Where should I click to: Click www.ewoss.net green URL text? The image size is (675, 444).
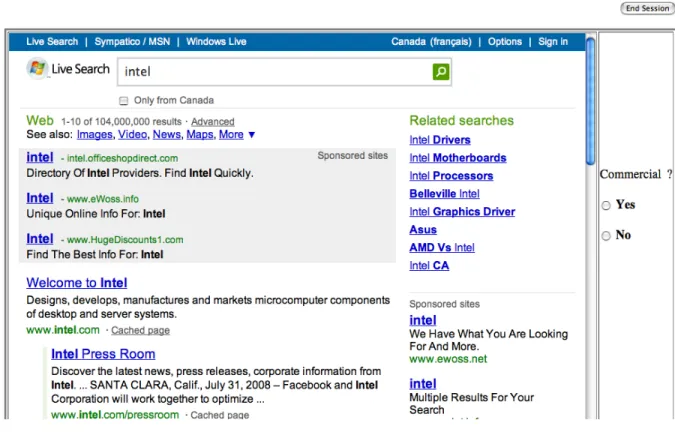click(448, 359)
